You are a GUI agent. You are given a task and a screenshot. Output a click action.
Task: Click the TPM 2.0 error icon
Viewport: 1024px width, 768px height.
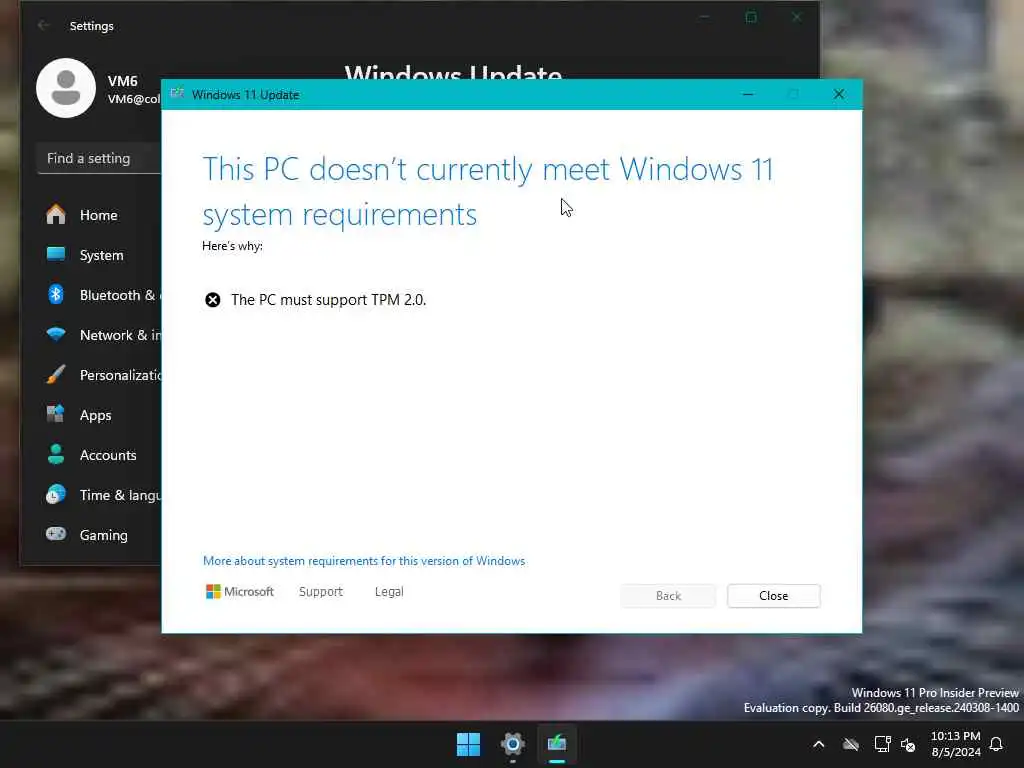pos(213,300)
